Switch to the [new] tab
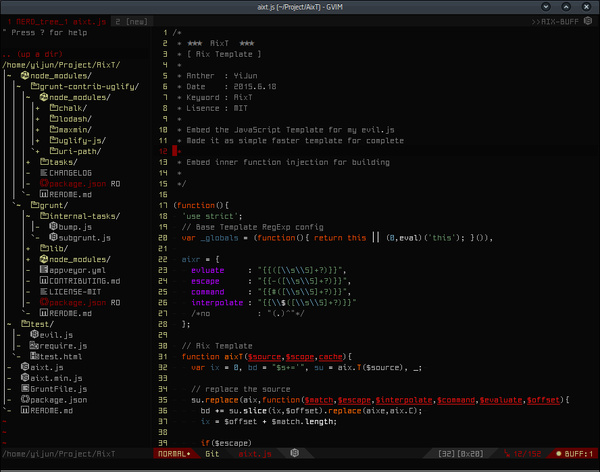Viewport: 600px width, 472px height. pos(132,21)
